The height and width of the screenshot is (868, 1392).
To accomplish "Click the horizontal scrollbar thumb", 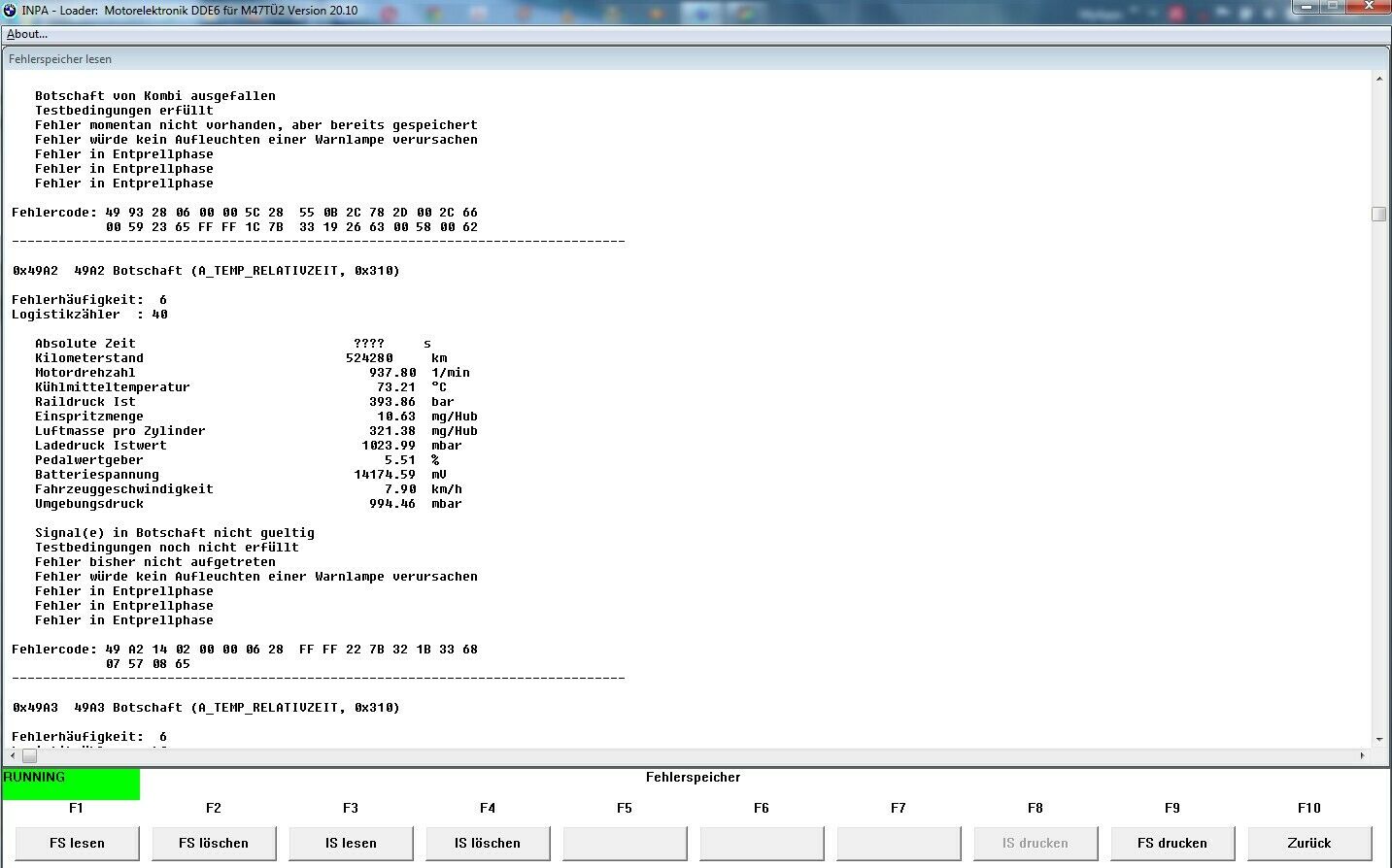I will tap(29, 755).
